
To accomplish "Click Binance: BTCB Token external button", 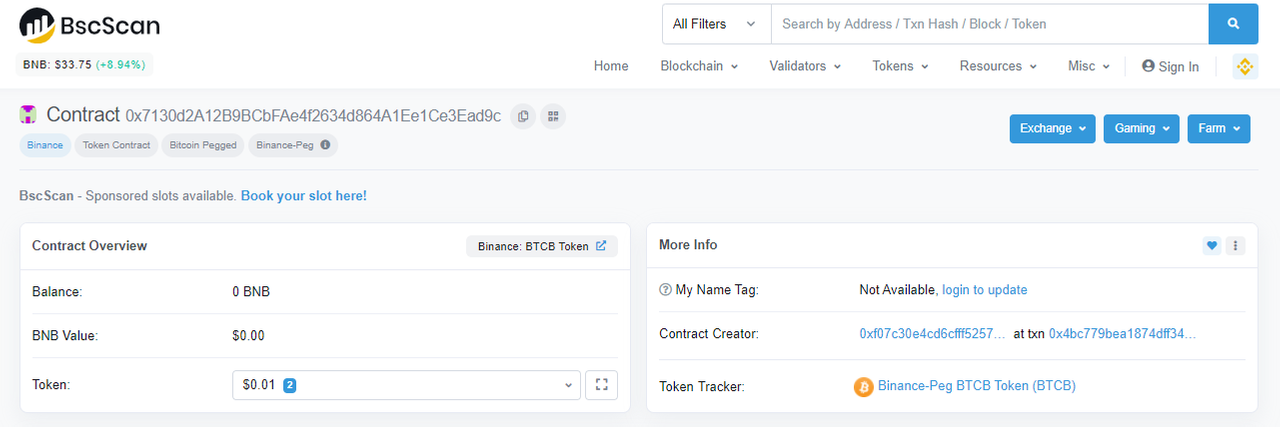I will [542, 246].
